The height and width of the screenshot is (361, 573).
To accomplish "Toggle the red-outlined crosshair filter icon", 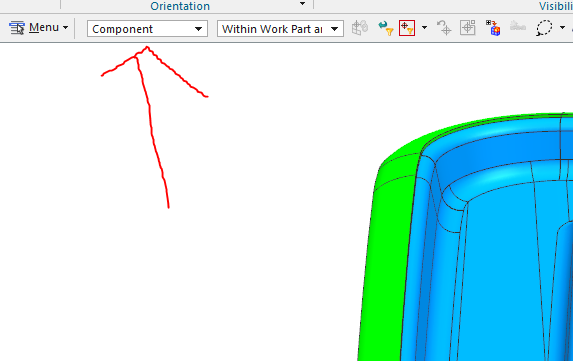I will click(x=407, y=28).
